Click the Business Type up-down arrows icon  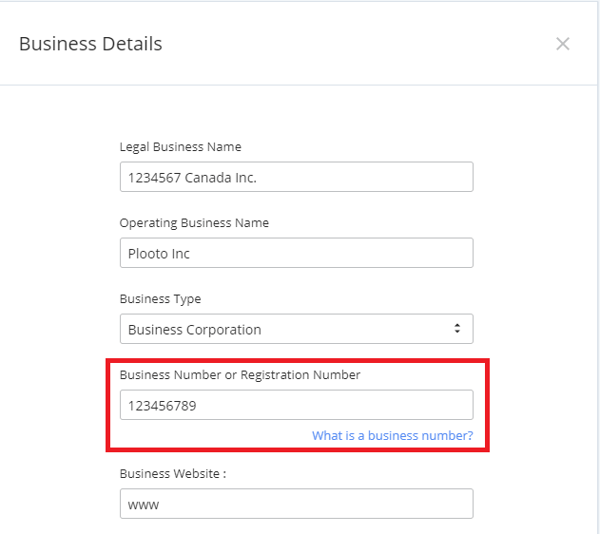tap(457, 329)
